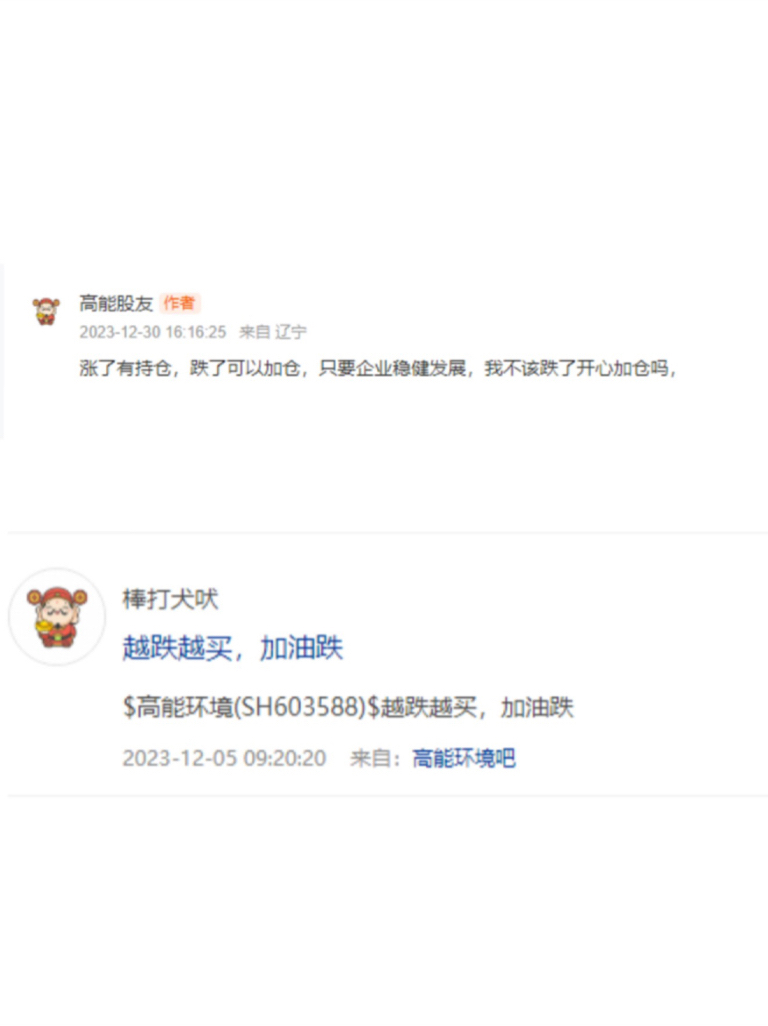The height and width of the screenshot is (1026, 768).
Task: Click the phrase 跌了可以加仓 in the comment
Action: (x=245, y=368)
